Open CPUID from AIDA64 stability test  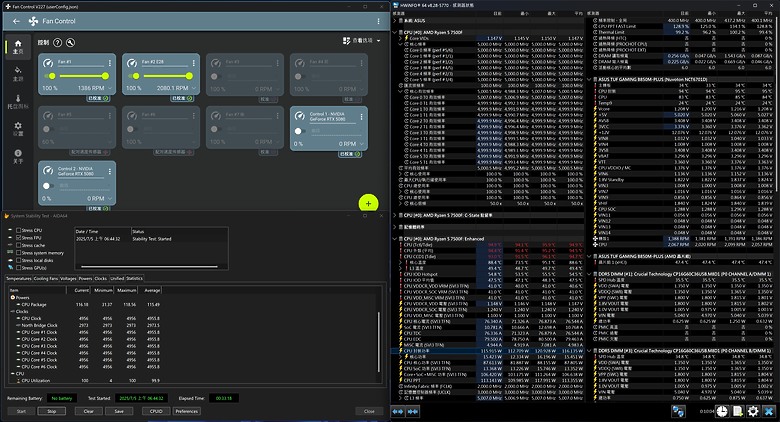[156, 411]
